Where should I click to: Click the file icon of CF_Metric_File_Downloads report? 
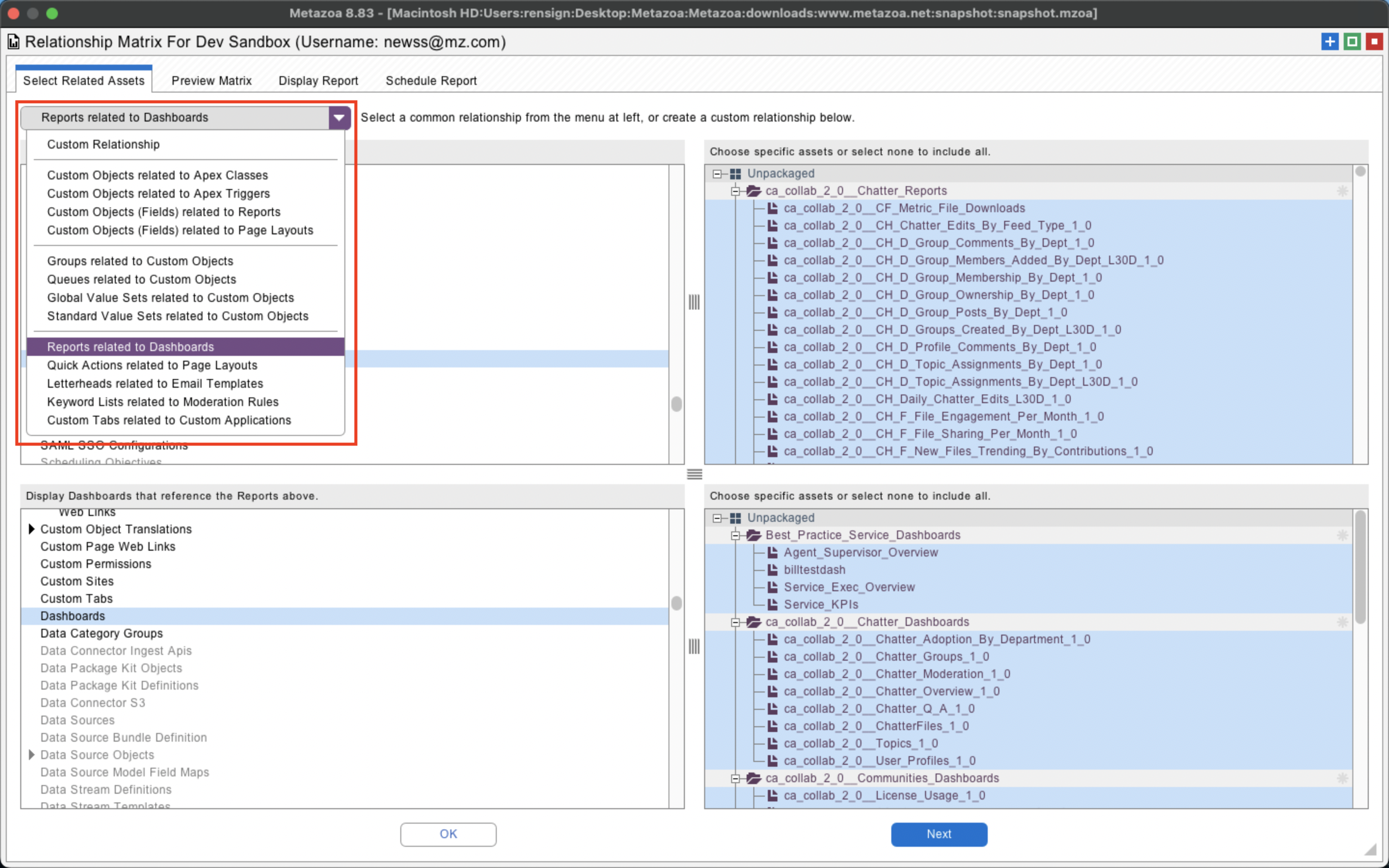773,208
